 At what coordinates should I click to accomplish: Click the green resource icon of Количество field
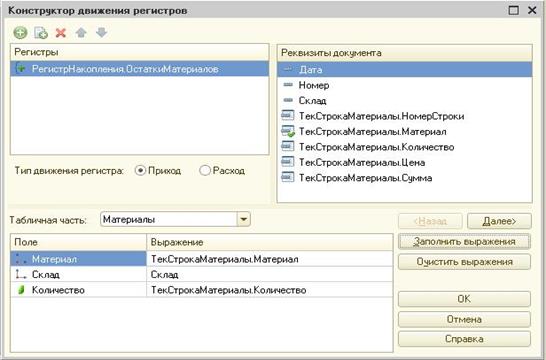(21, 290)
